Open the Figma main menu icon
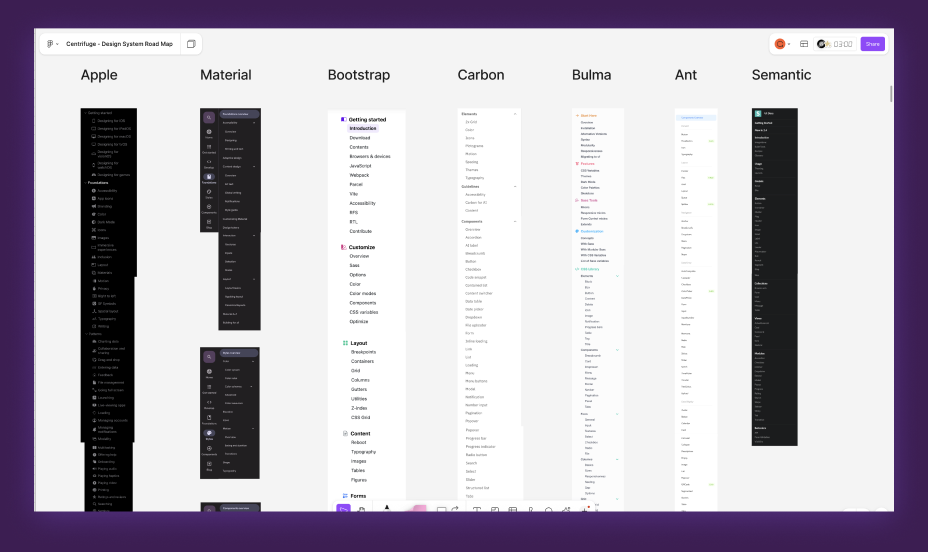 [x=51, y=44]
